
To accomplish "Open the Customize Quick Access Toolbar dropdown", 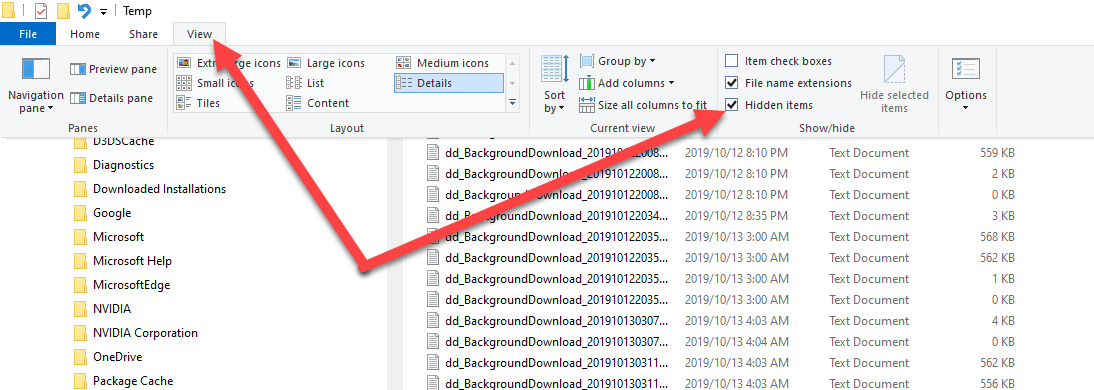I will (103, 11).
